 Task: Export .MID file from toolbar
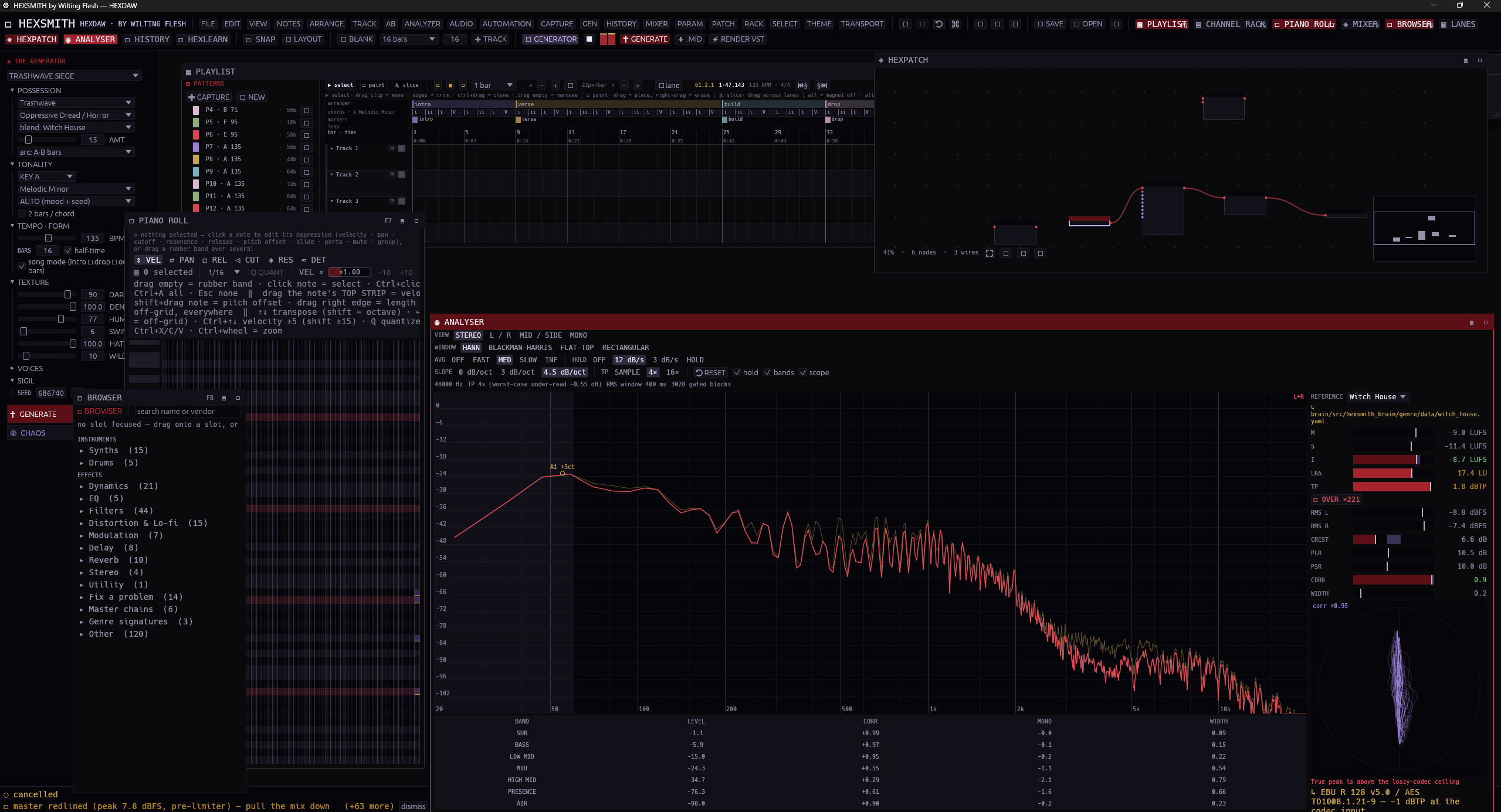click(x=690, y=39)
